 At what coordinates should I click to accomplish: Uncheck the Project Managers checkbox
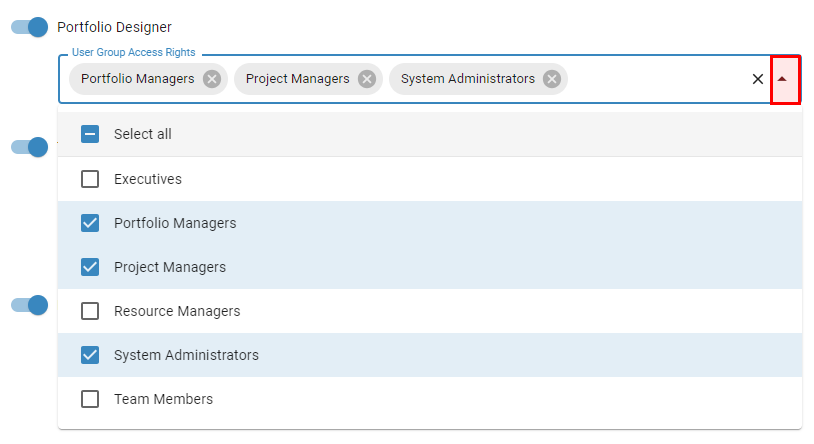click(90, 267)
